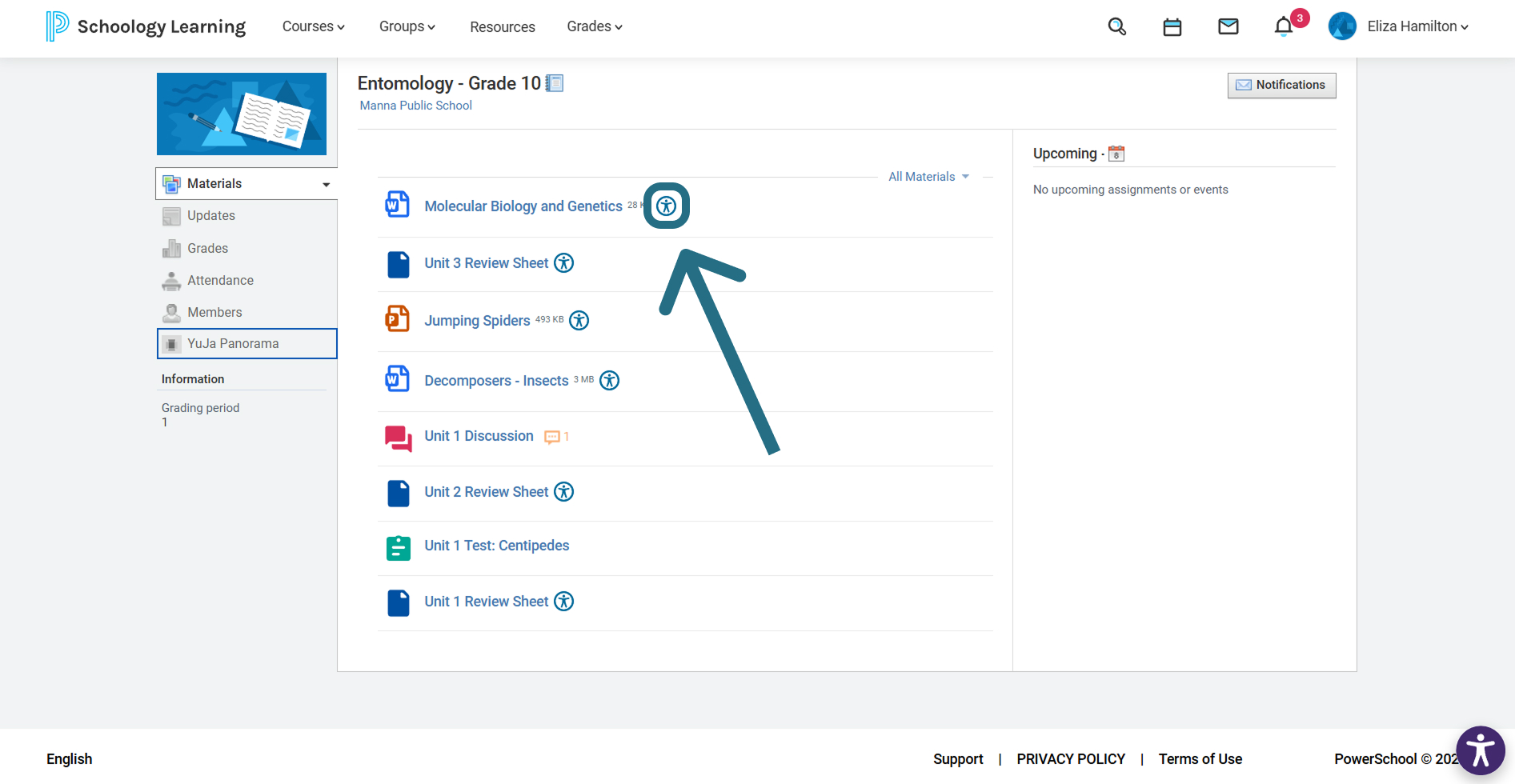The height and width of the screenshot is (784, 1515).
Task: Open the messages envelope icon
Action: (x=1228, y=26)
